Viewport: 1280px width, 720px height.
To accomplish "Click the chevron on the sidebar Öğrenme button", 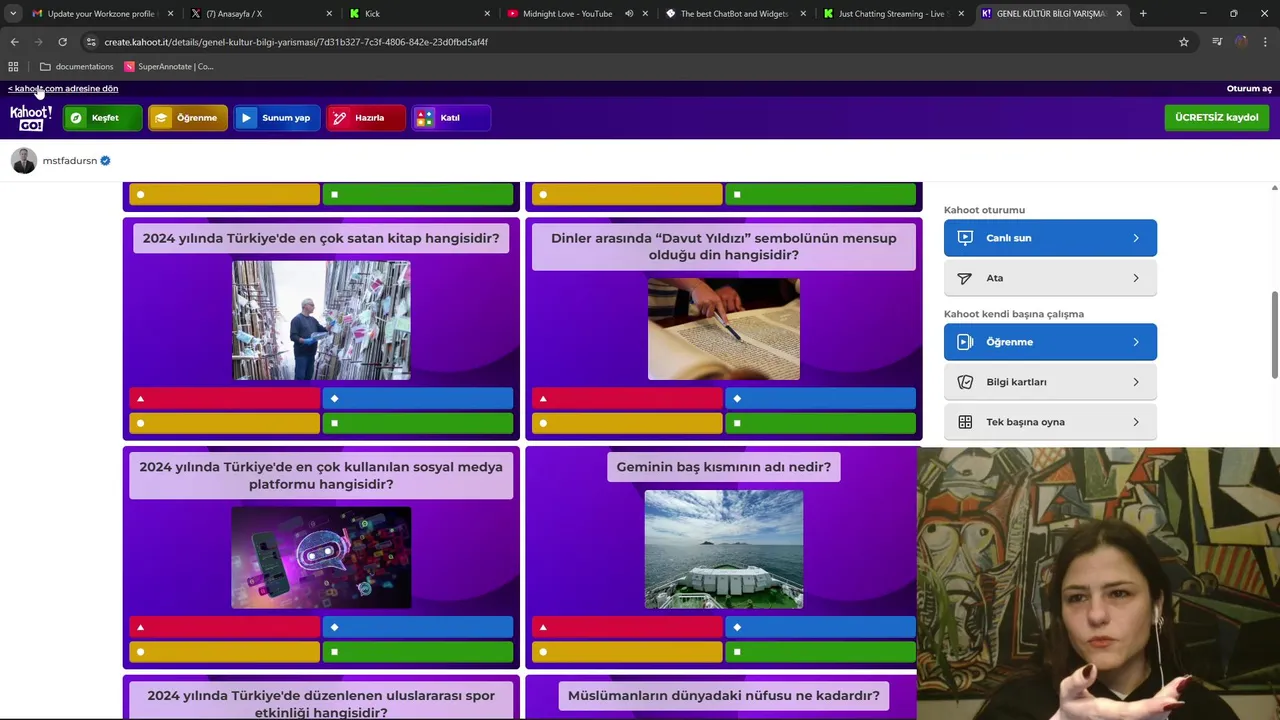I will tap(1136, 342).
